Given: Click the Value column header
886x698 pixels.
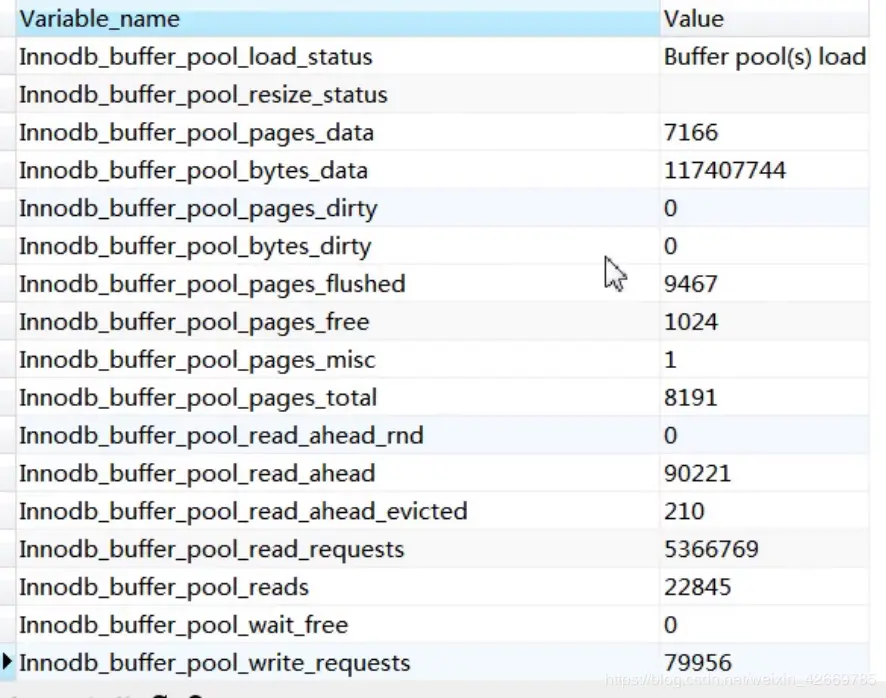Looking at the screenshot, I should coord(765,19).
